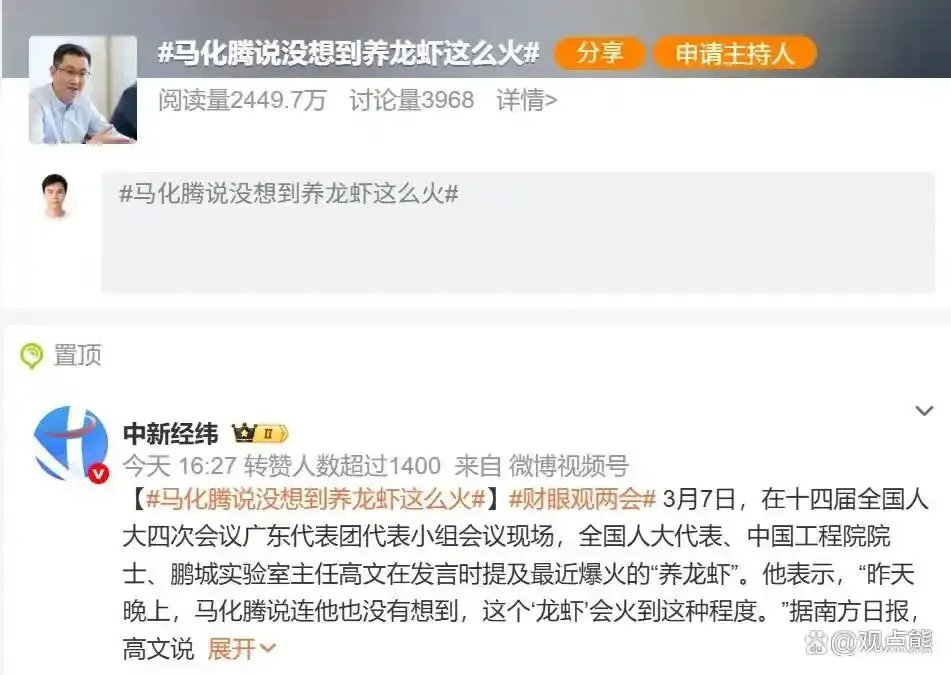Open the topic cover photo thumbnail

pyautogui.click(x=83, y=90)
